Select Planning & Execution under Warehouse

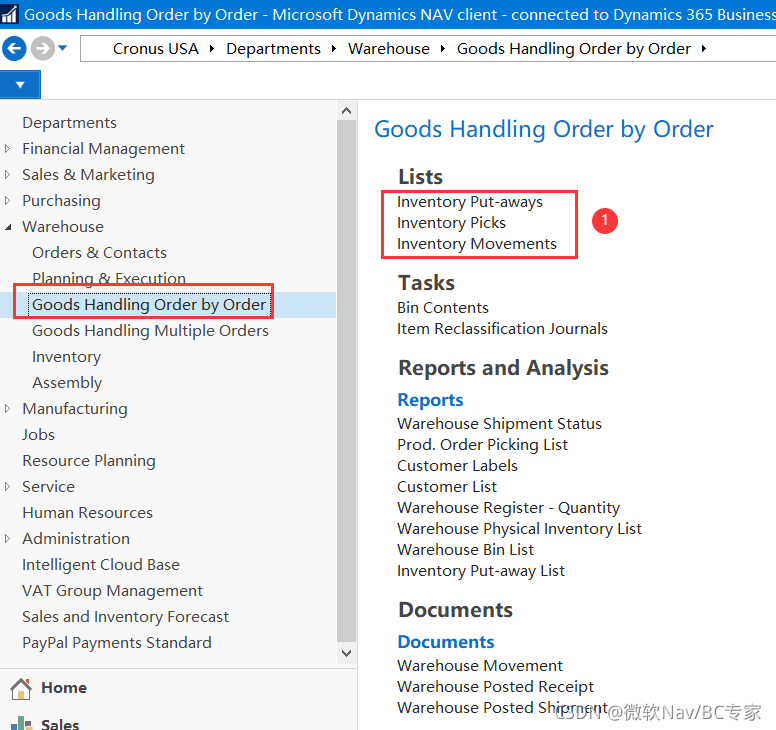(x=109, y=278)
